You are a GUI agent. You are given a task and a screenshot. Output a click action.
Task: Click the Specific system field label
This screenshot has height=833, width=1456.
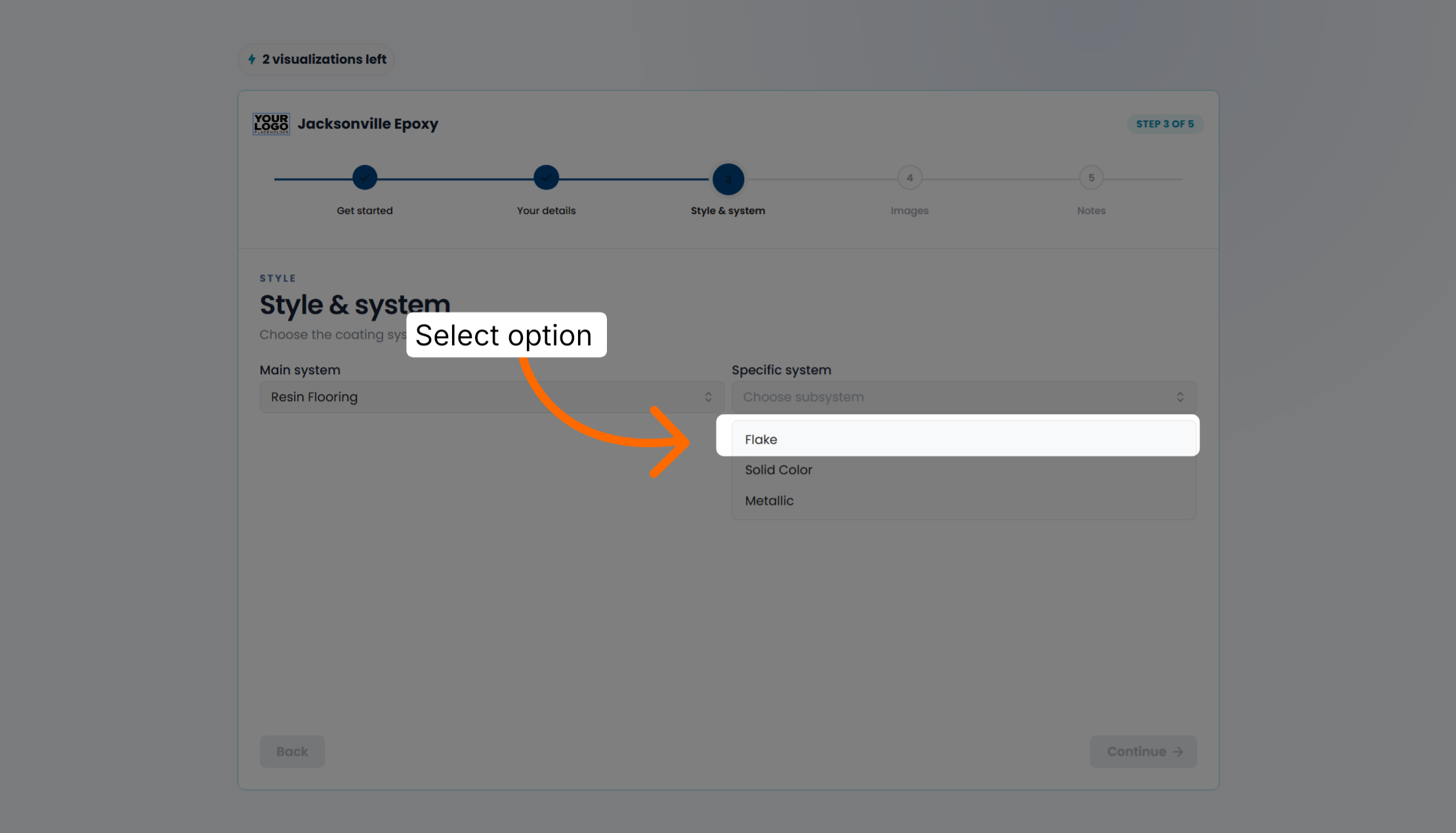781,370
